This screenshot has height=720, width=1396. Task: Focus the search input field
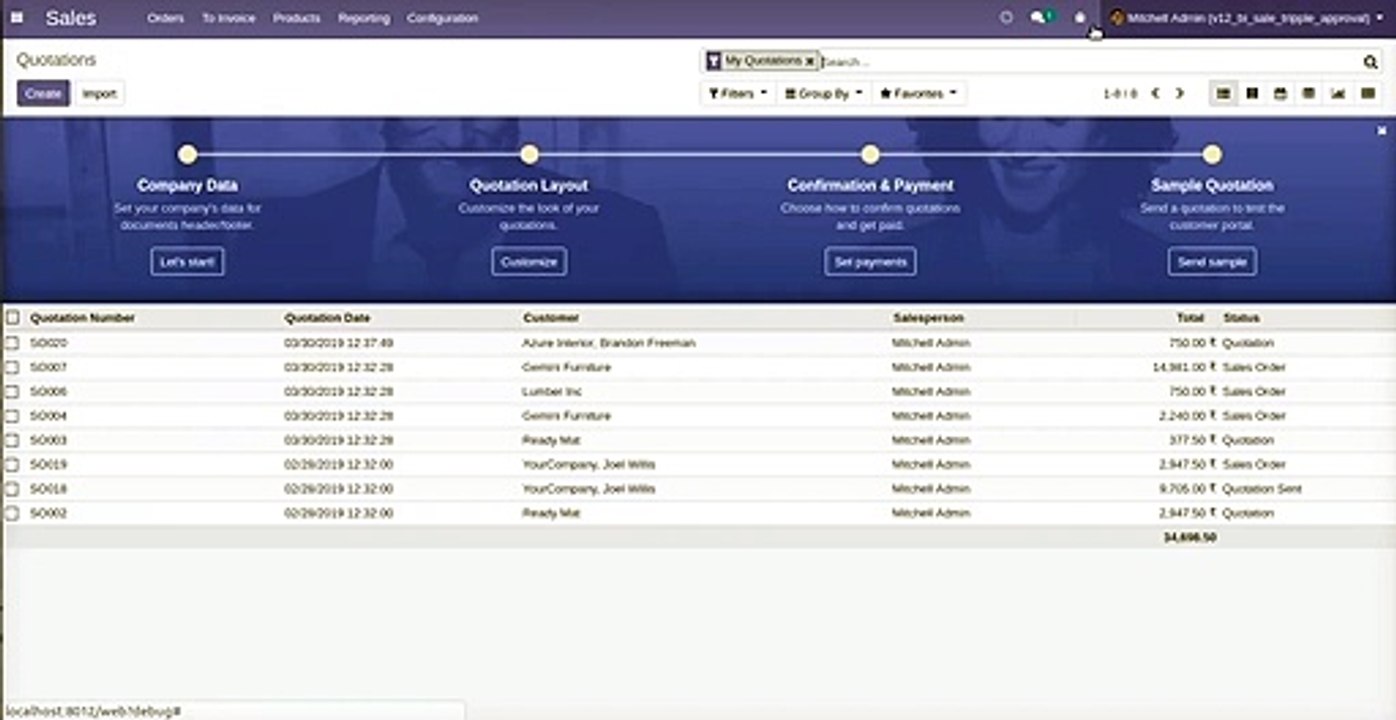click(x=1090, y=62)
